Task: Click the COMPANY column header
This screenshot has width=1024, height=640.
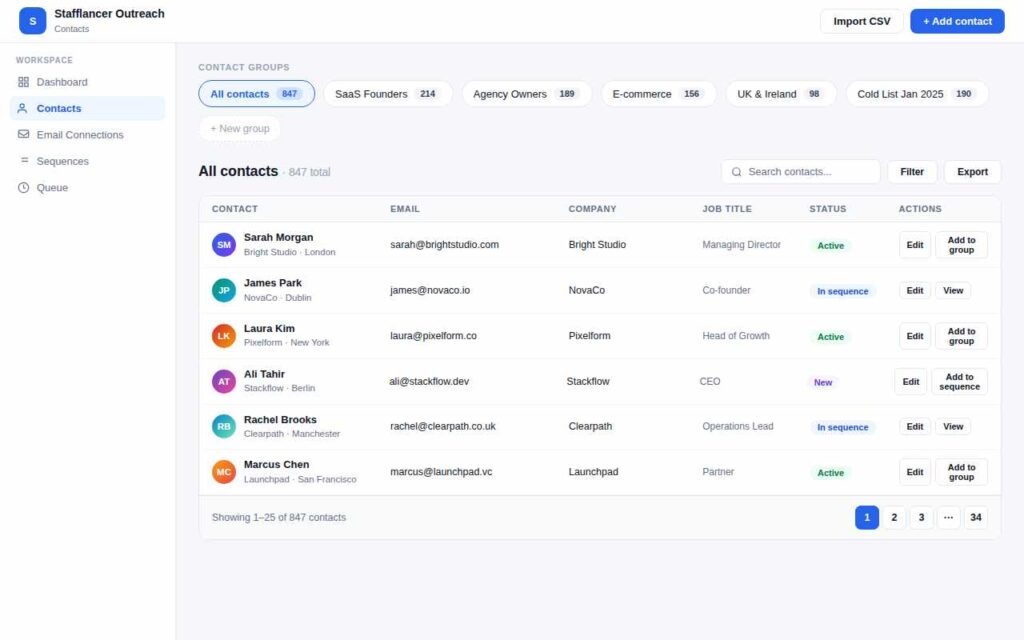Action: [592, 209]
